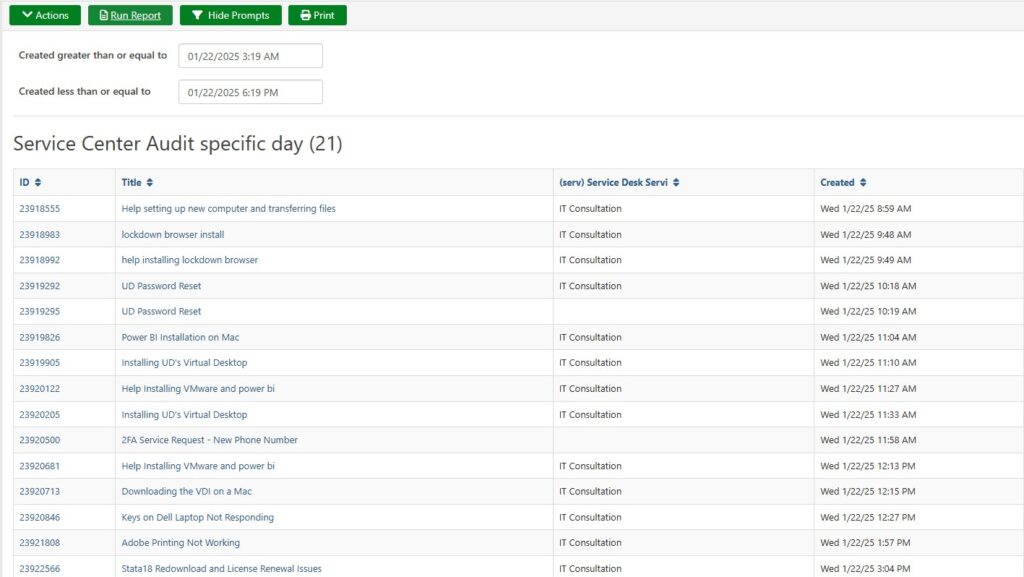Open ticket ID 23920500
The height and width of the screenshot is (577, 1024).
(x=40, y=440)
